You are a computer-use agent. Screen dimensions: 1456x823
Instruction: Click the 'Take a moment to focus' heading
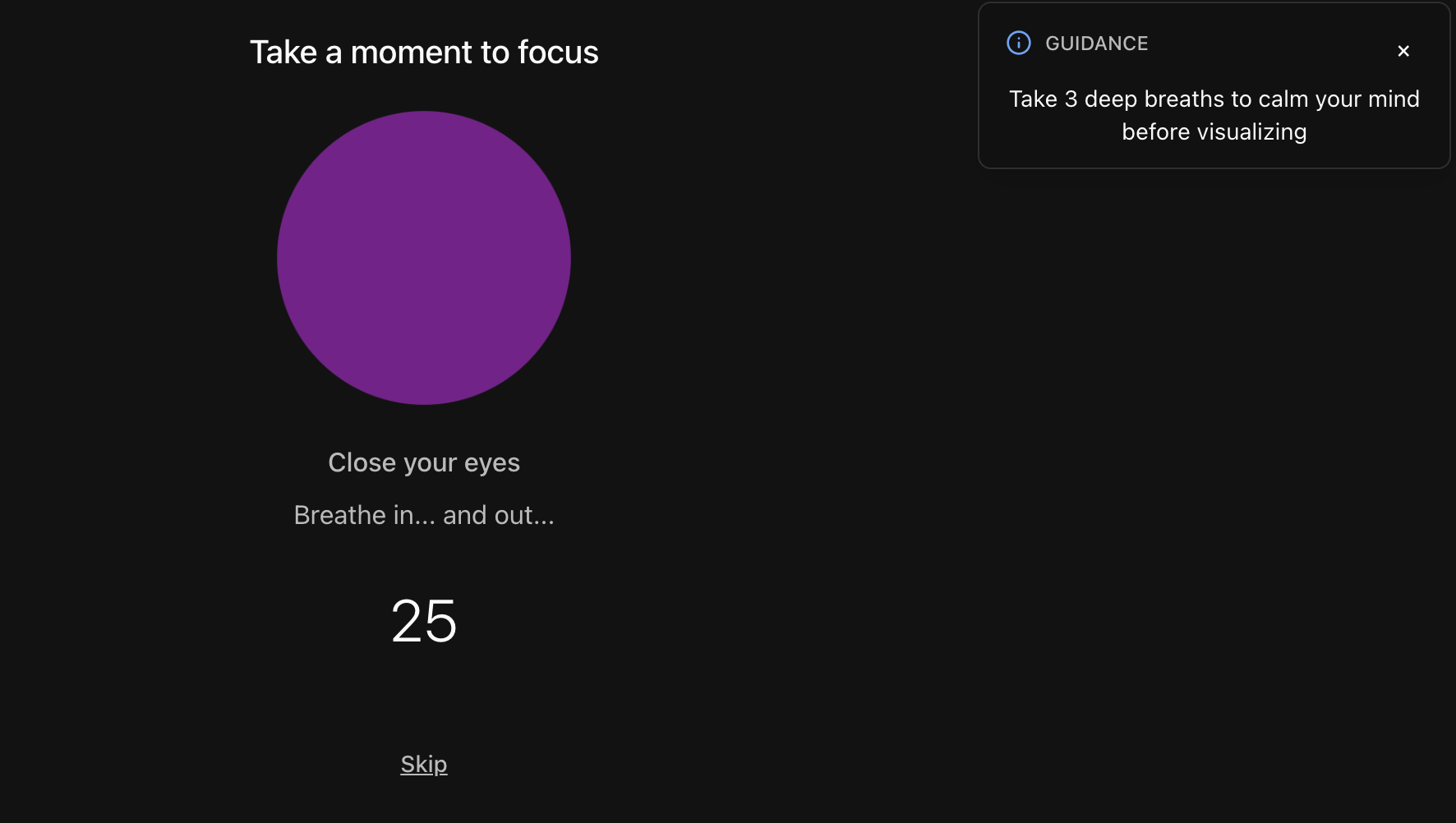coord(424,52)
